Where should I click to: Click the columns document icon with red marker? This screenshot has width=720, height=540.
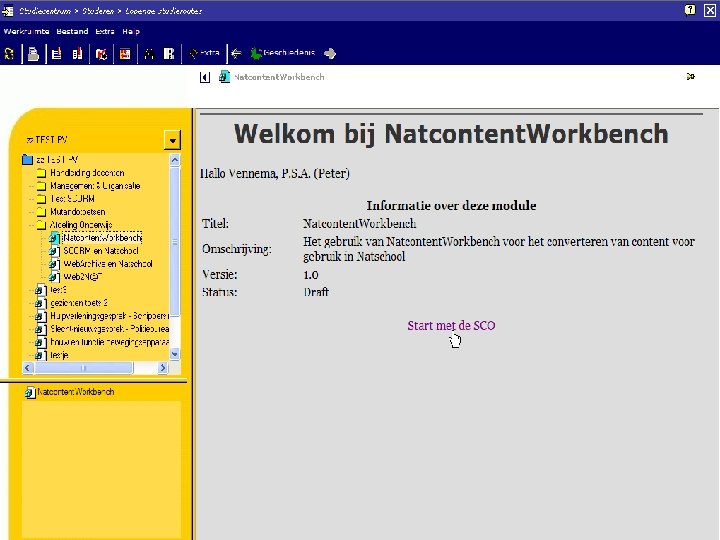pyautogui.click(x=77, y=54)
